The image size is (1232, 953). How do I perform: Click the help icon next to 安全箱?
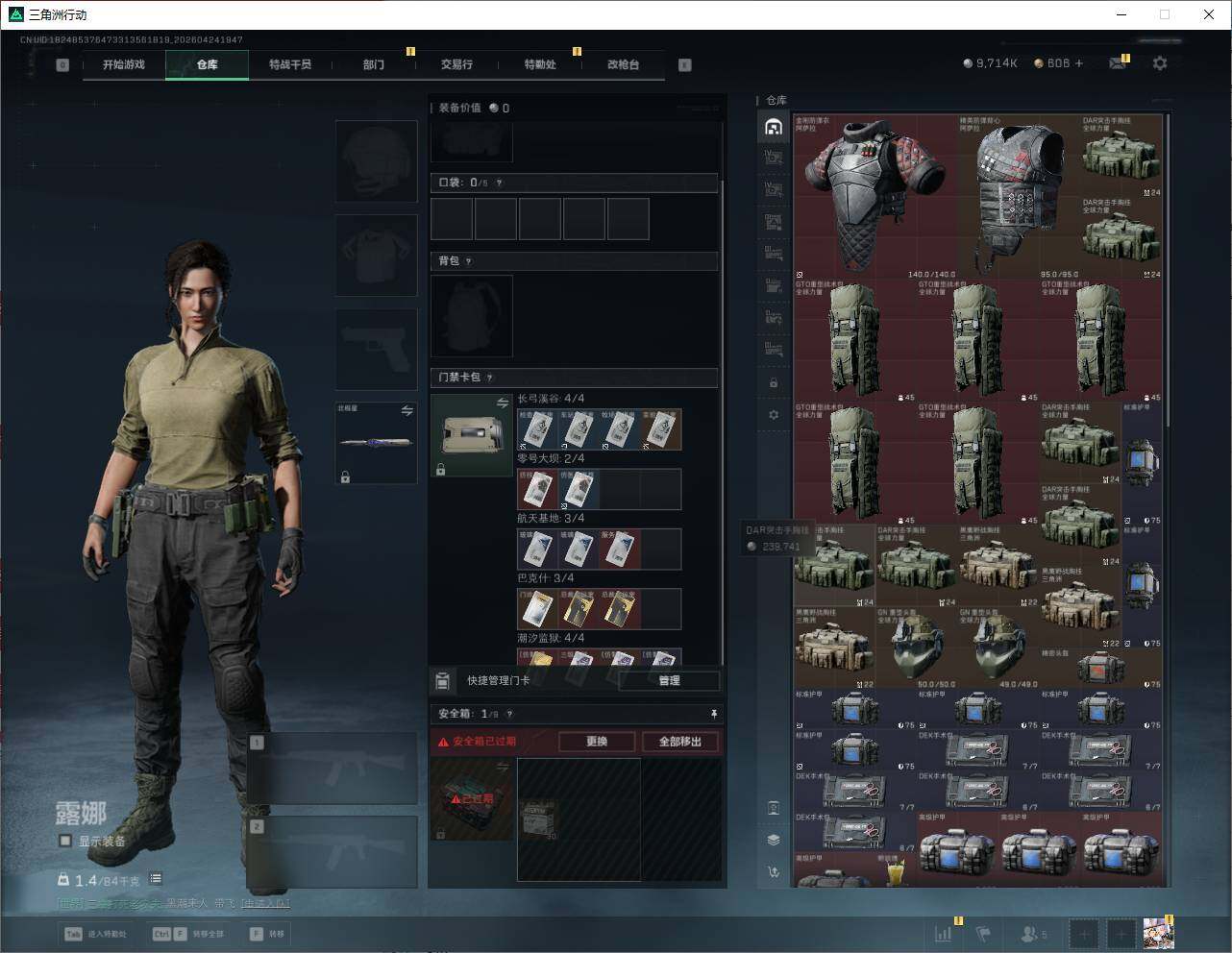pyautogui.click(x=509, y=714)
